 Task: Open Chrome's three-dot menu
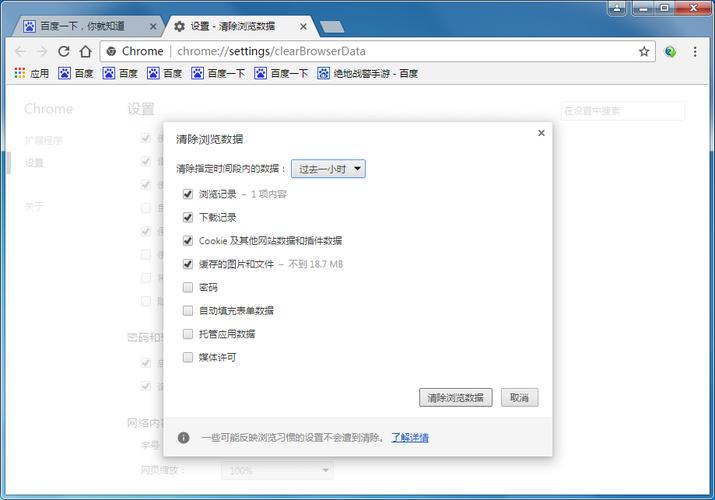click(x=695, y=52)
